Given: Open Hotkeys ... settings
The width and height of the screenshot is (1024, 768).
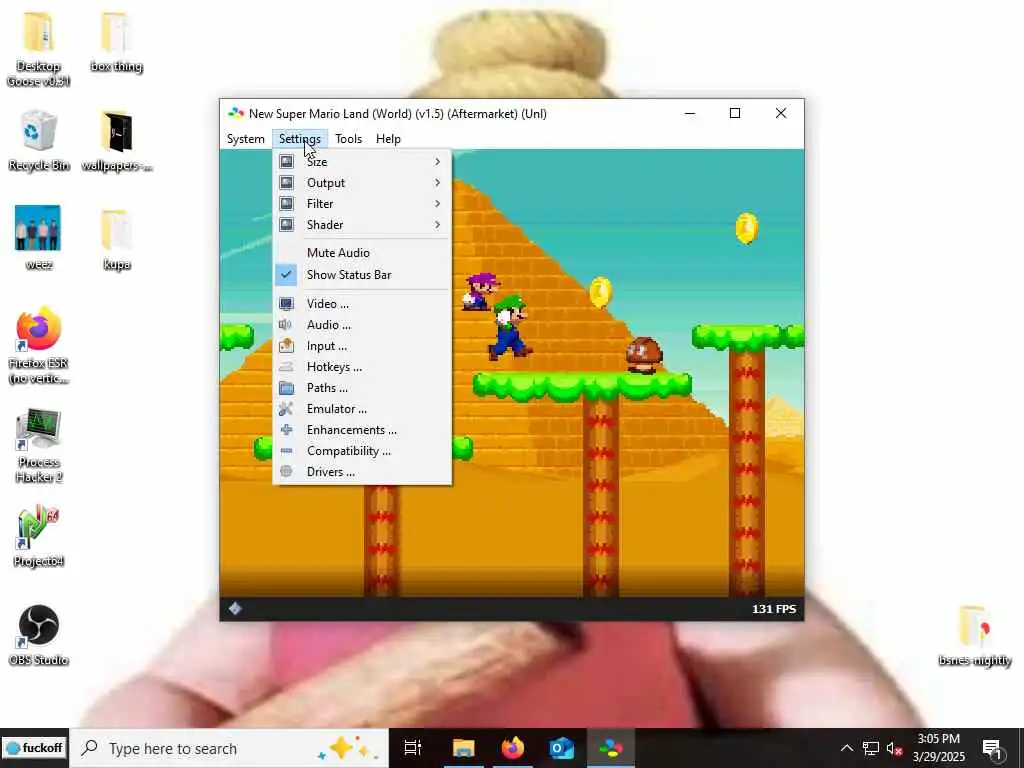Looking at the screenshot, I should (362, 367).
